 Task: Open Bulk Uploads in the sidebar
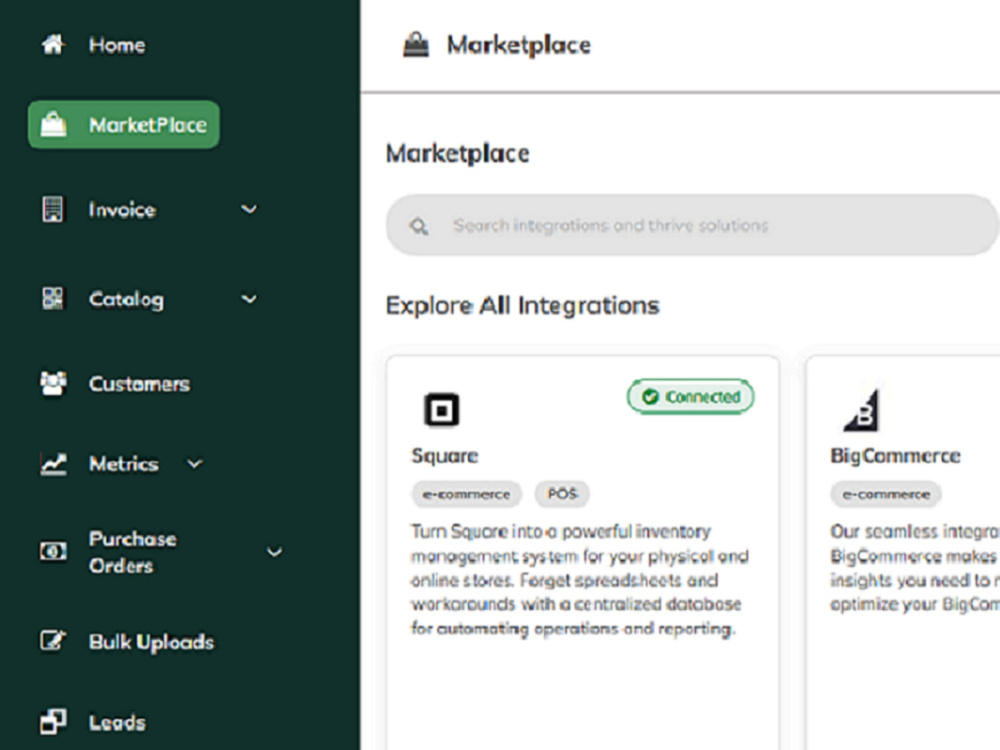coord(151,642)
